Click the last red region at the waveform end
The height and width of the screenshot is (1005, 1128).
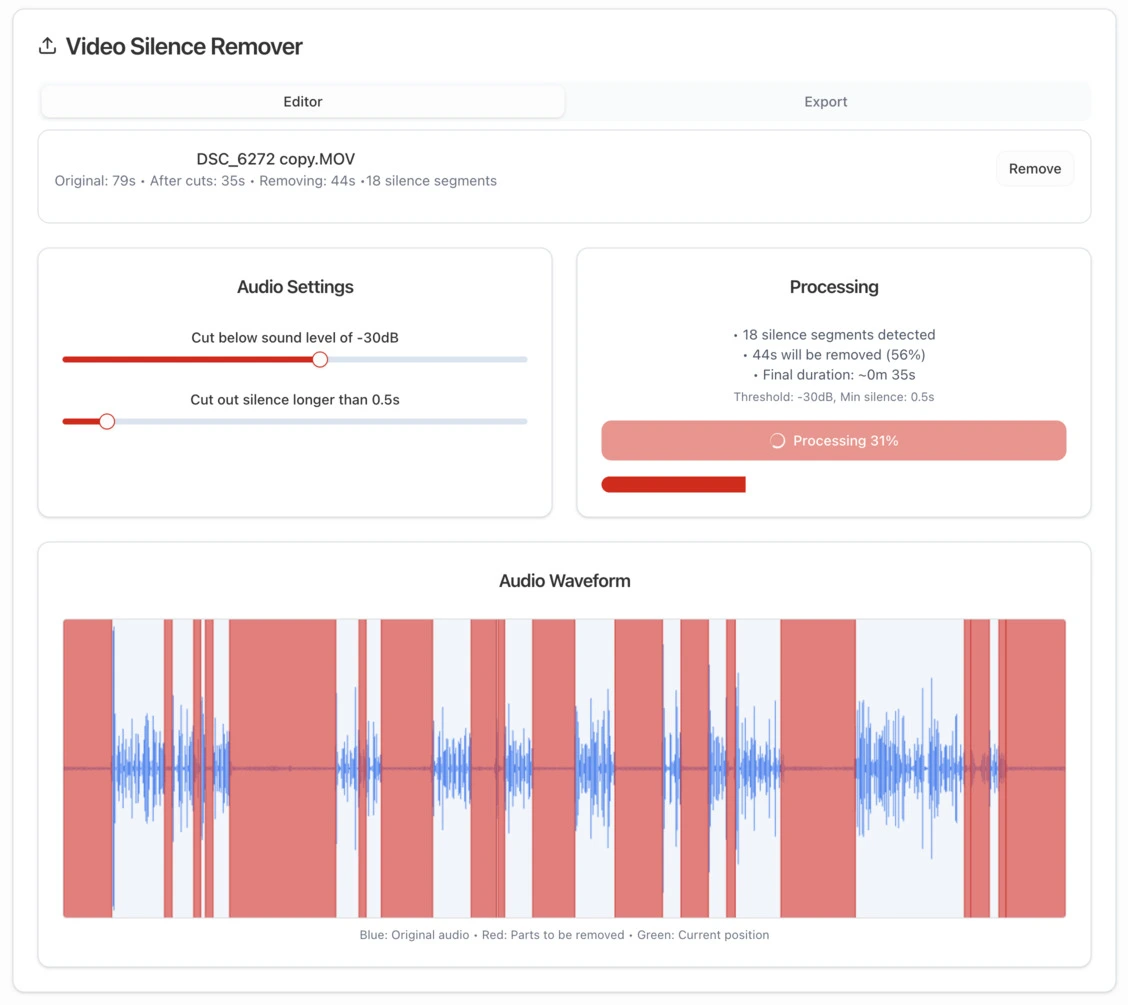click(1035, 768)
